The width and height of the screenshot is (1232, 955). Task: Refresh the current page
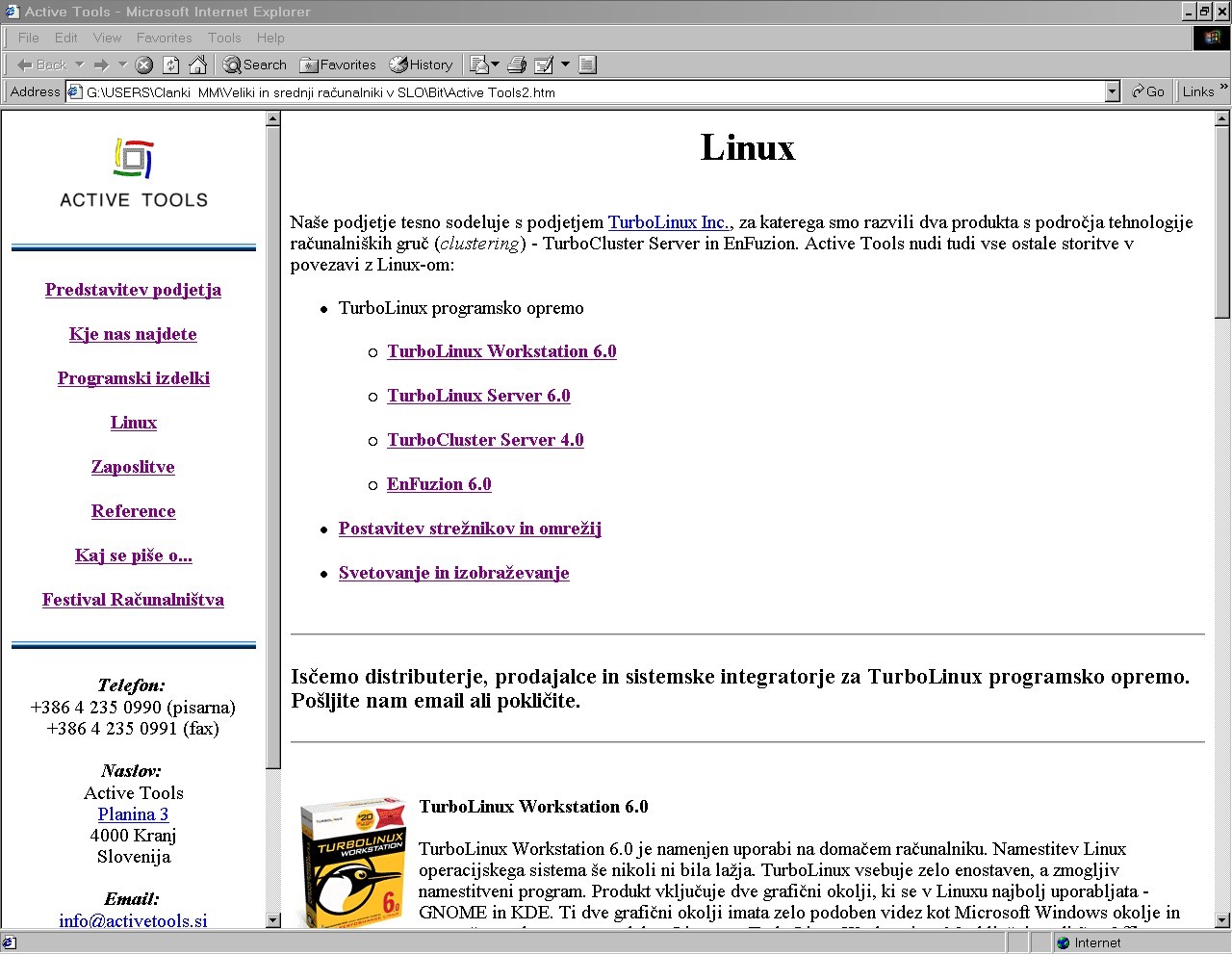[171, 65]
